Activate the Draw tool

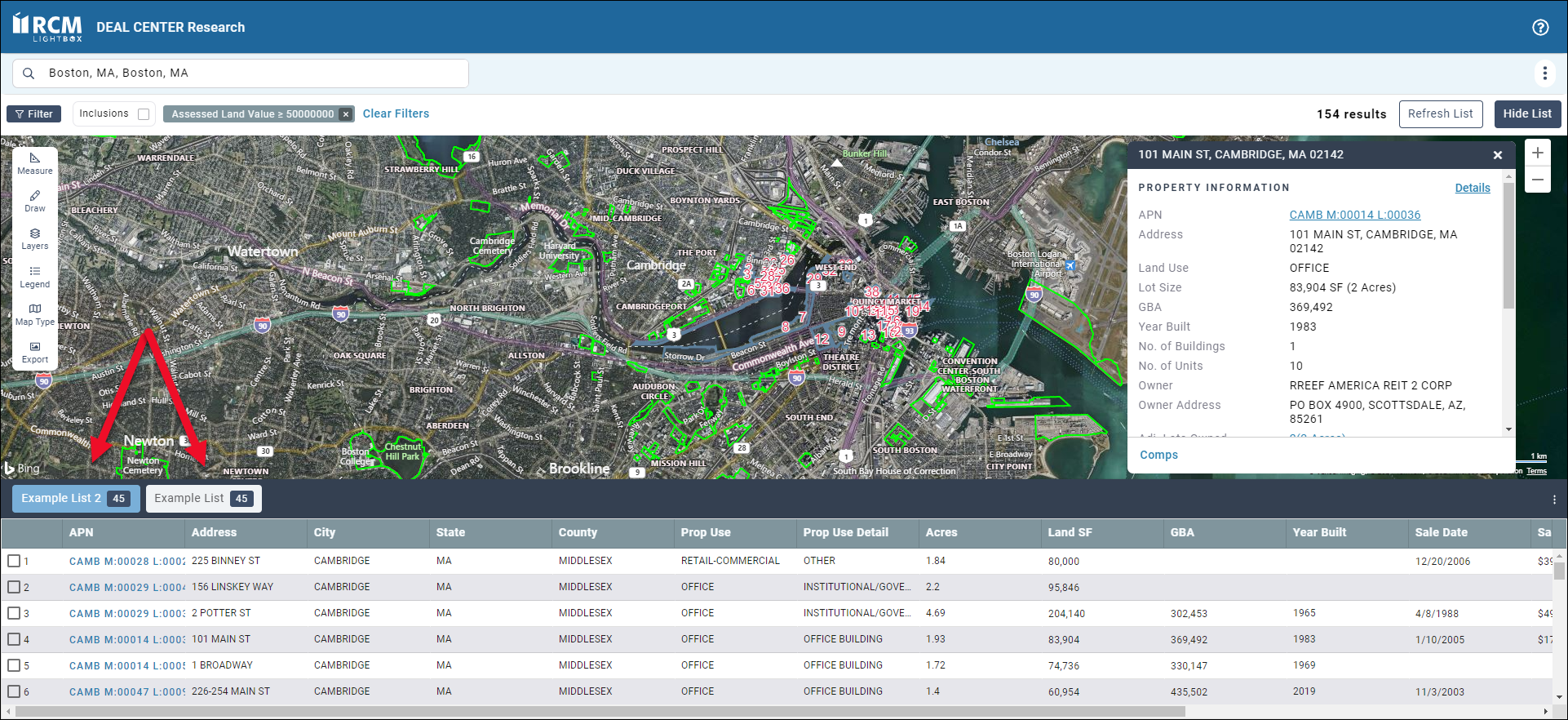[35, 201]
